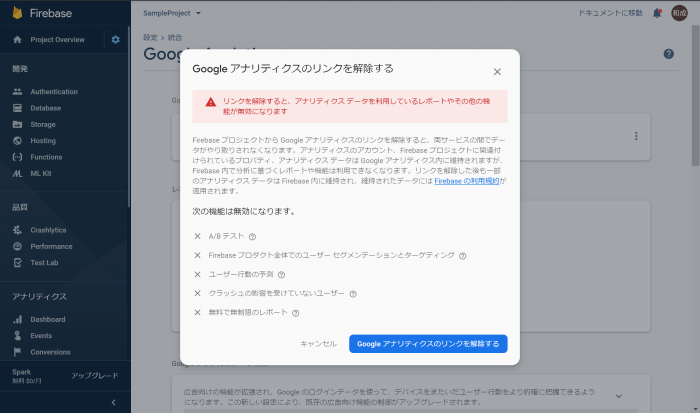Open Storage in the sidebar
The image size is (700, 413).
(43, 125)
